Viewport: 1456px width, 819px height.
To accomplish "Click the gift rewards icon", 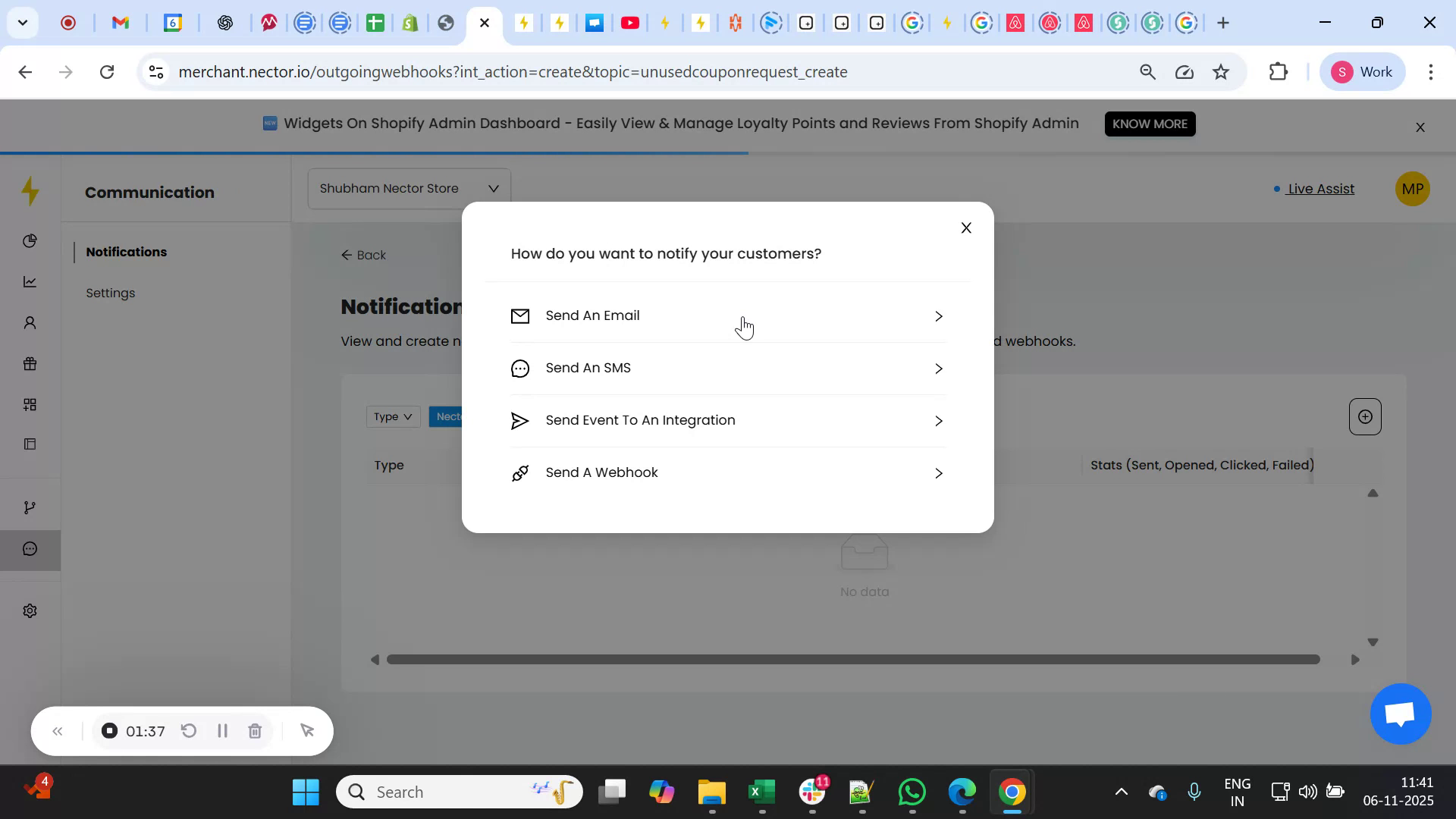I will [30, 363].
